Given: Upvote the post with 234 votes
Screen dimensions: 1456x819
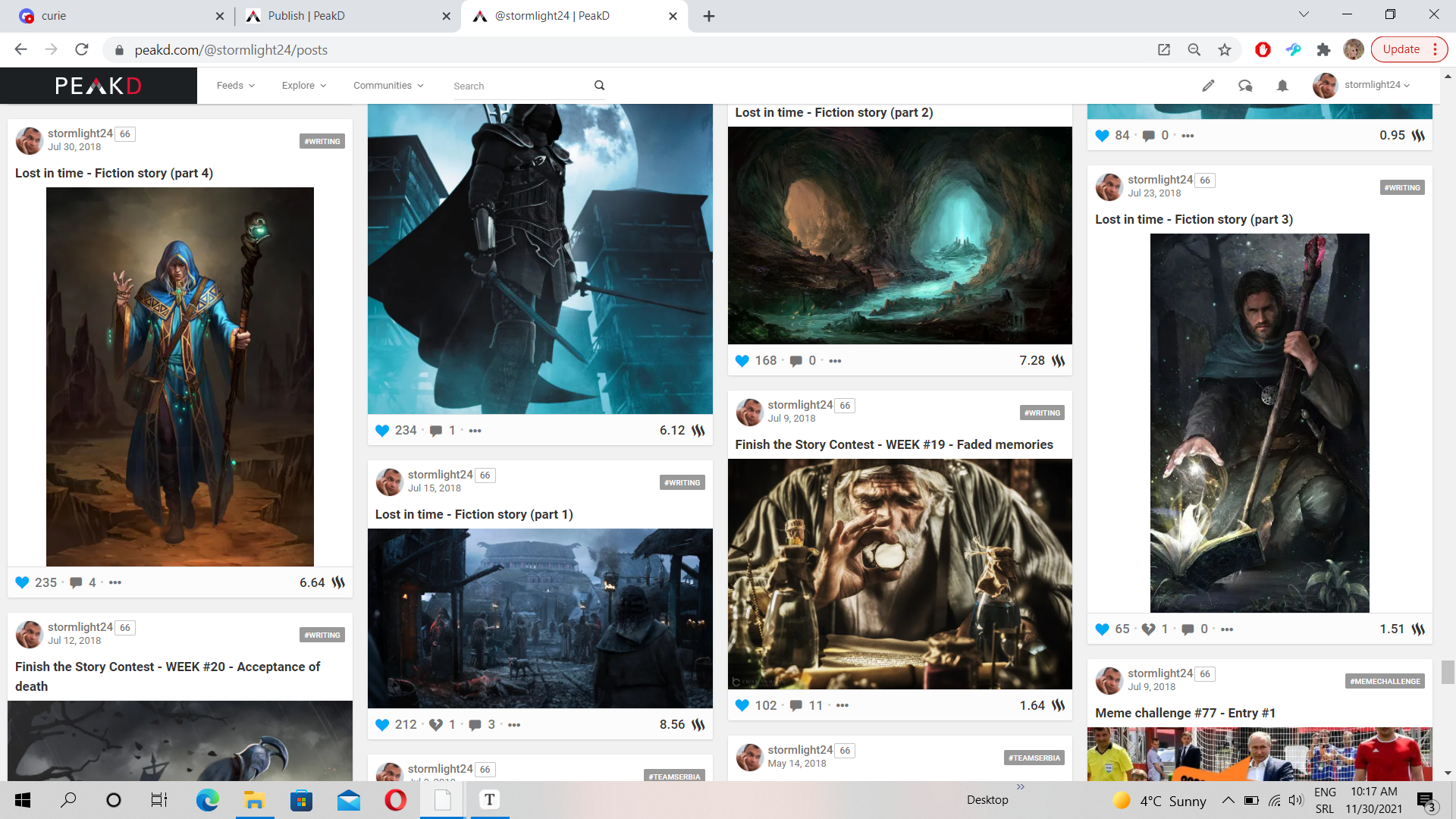Looking at the screenshot, I should point(382,431).
